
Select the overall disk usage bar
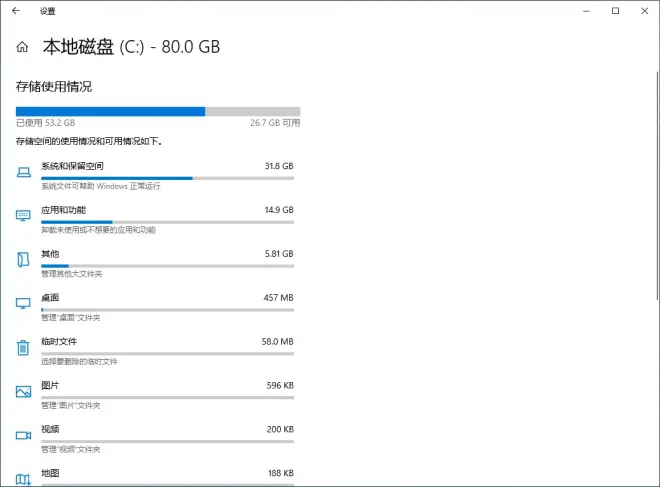(x=158, y=112)
